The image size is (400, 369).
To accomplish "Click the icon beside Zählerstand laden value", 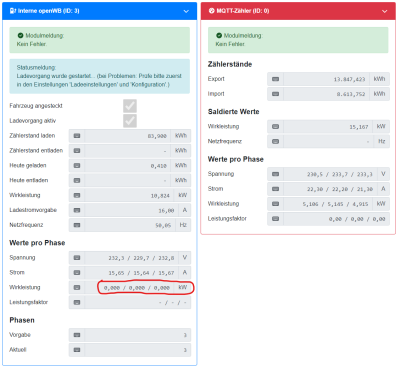I will point(77,136).
